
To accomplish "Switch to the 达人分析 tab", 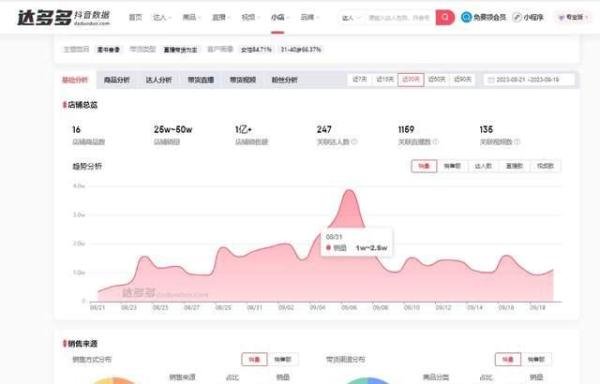I will [x=159, y=80].
